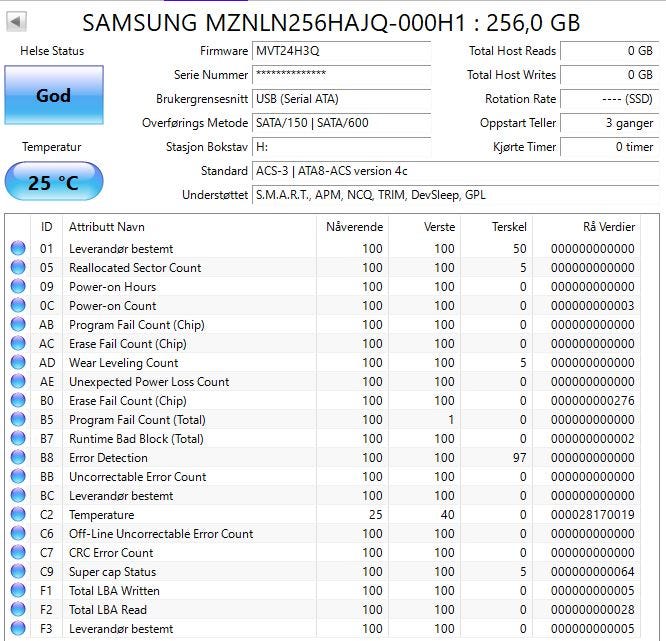Screen dimensions: 666x641
Task: Click the Understøttet features field
Action: click(455, 195)
